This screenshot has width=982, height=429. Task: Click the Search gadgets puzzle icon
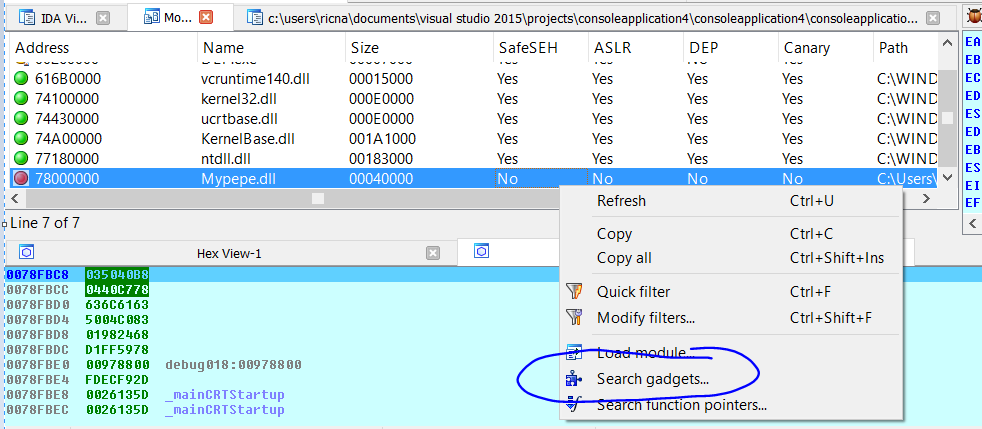[574, 379]
